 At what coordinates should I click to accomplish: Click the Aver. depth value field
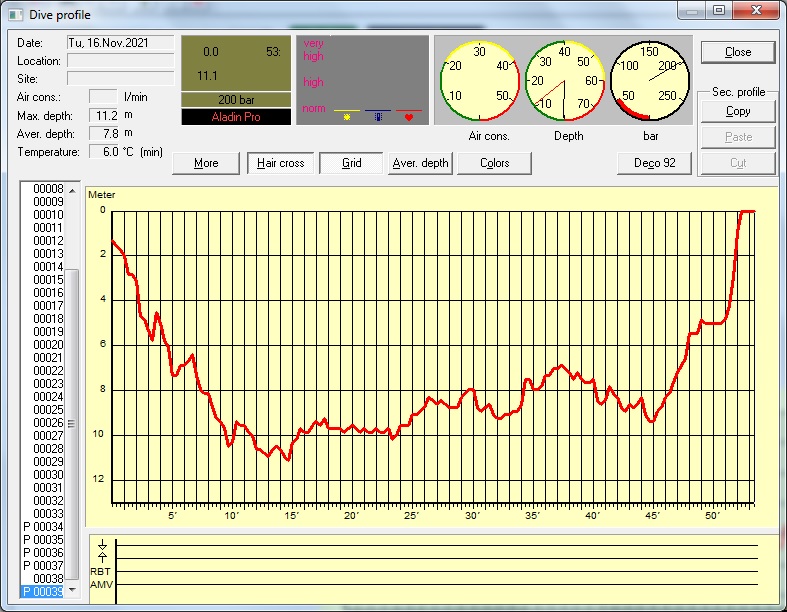click(x=103, y=134)
